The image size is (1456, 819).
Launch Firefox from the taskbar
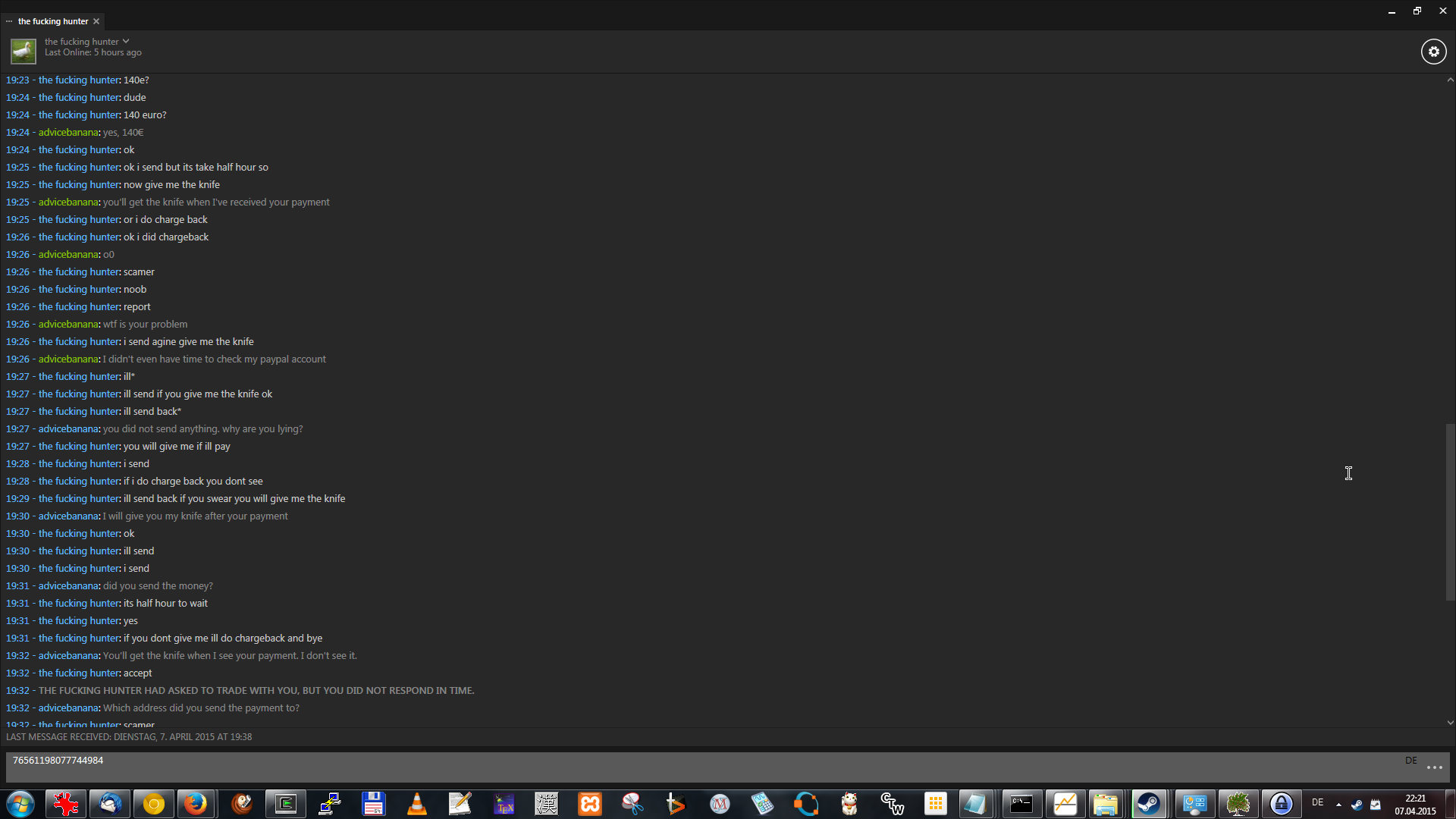[x=196, y=804]
